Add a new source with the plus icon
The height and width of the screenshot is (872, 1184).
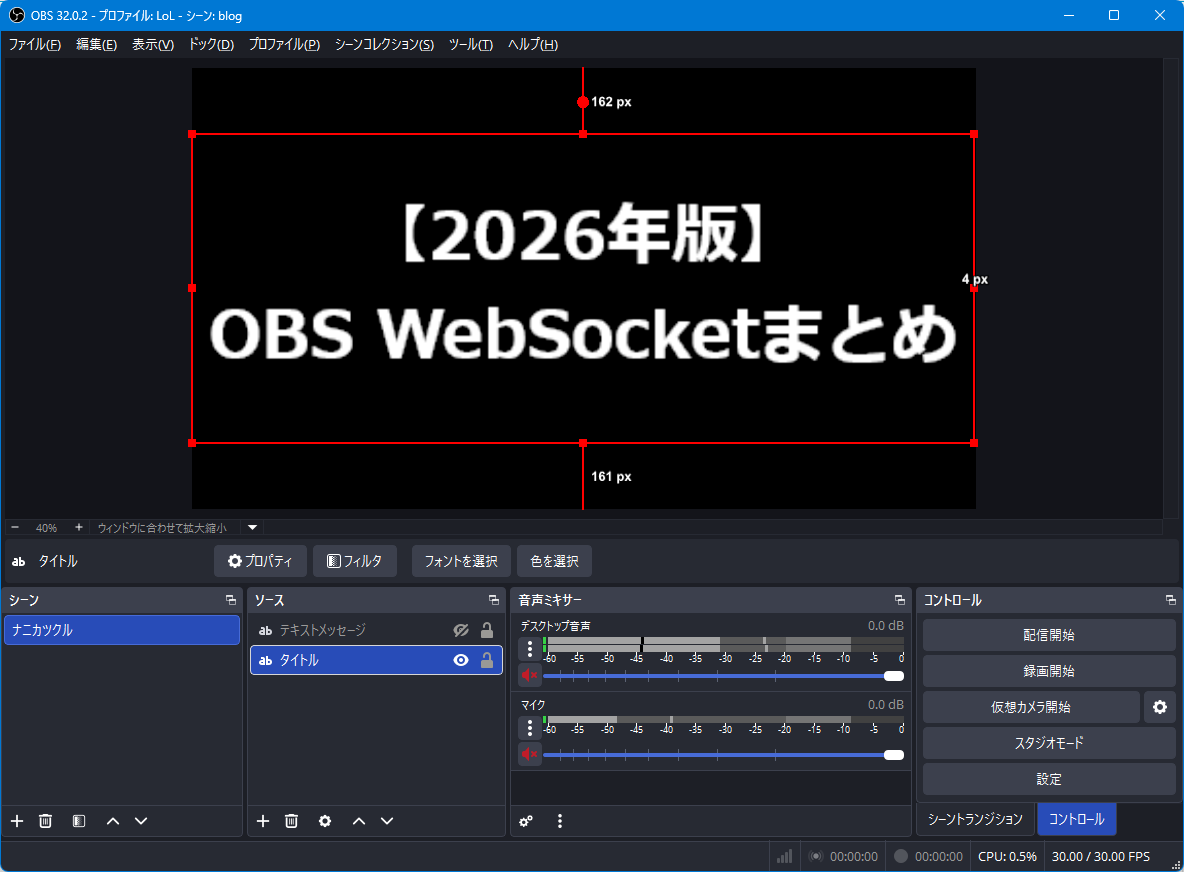(x=263, y=821)
